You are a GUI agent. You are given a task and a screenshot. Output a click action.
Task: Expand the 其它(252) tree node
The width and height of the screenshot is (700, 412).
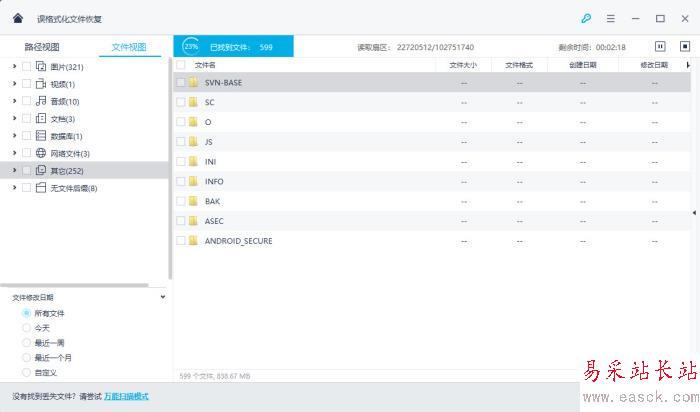tap(14, 171)
